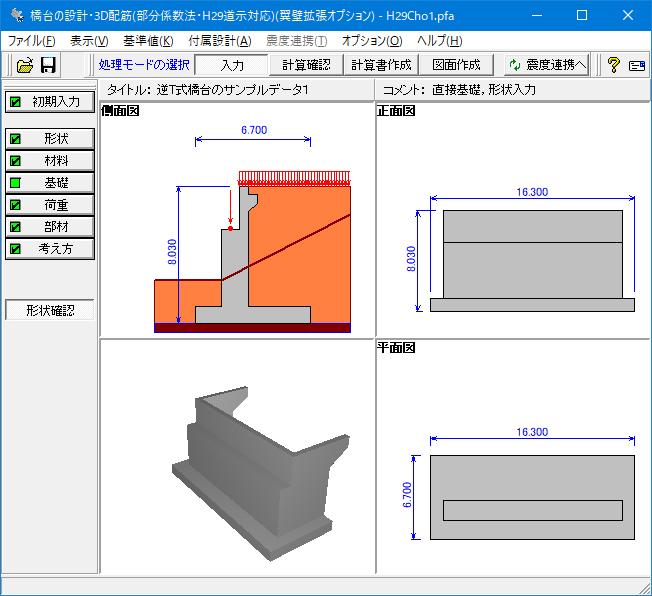
Task: Switch to 計算書作成 mode
Action: click(381, 65)
